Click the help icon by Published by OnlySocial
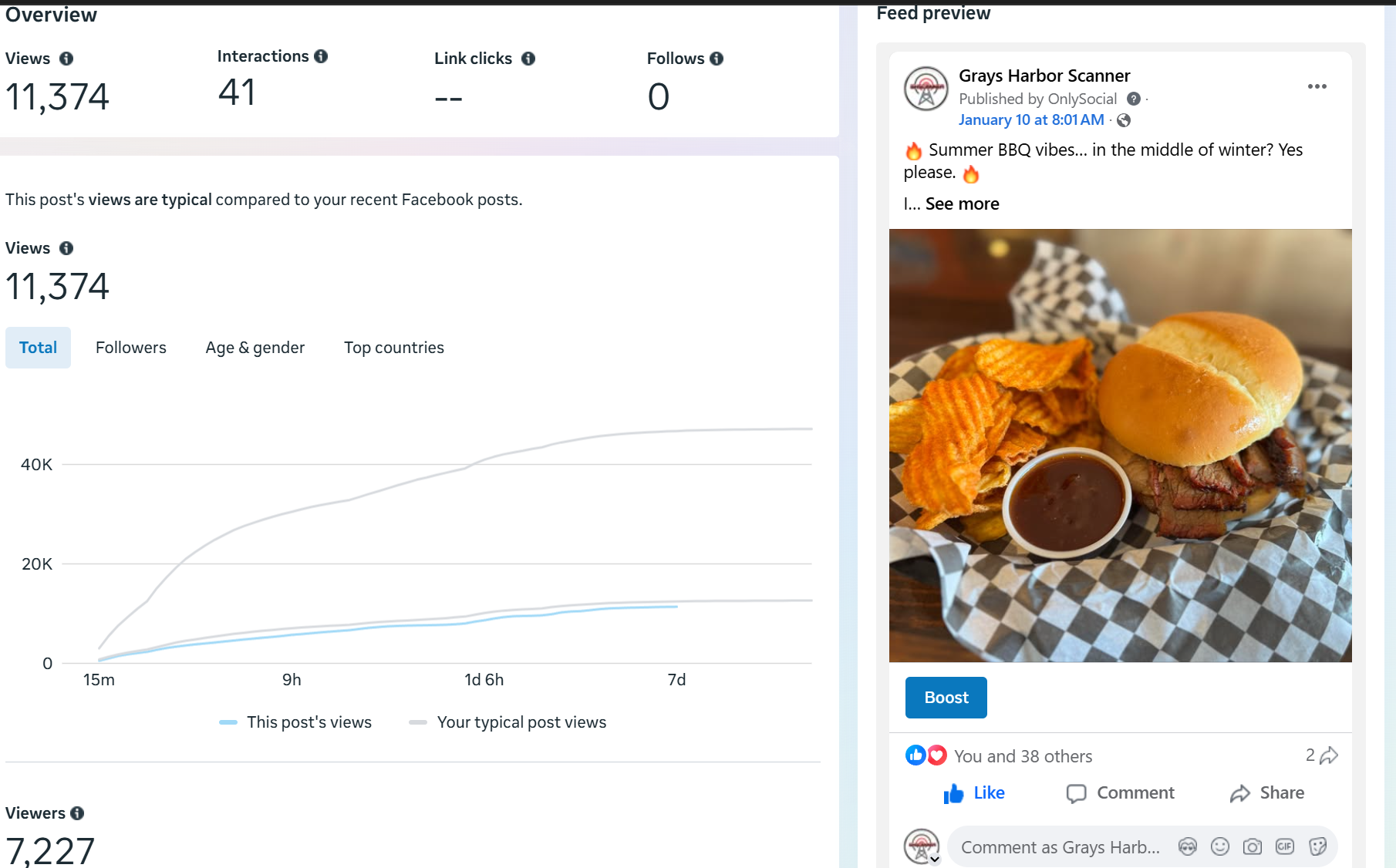 [x=1134, y=99]
